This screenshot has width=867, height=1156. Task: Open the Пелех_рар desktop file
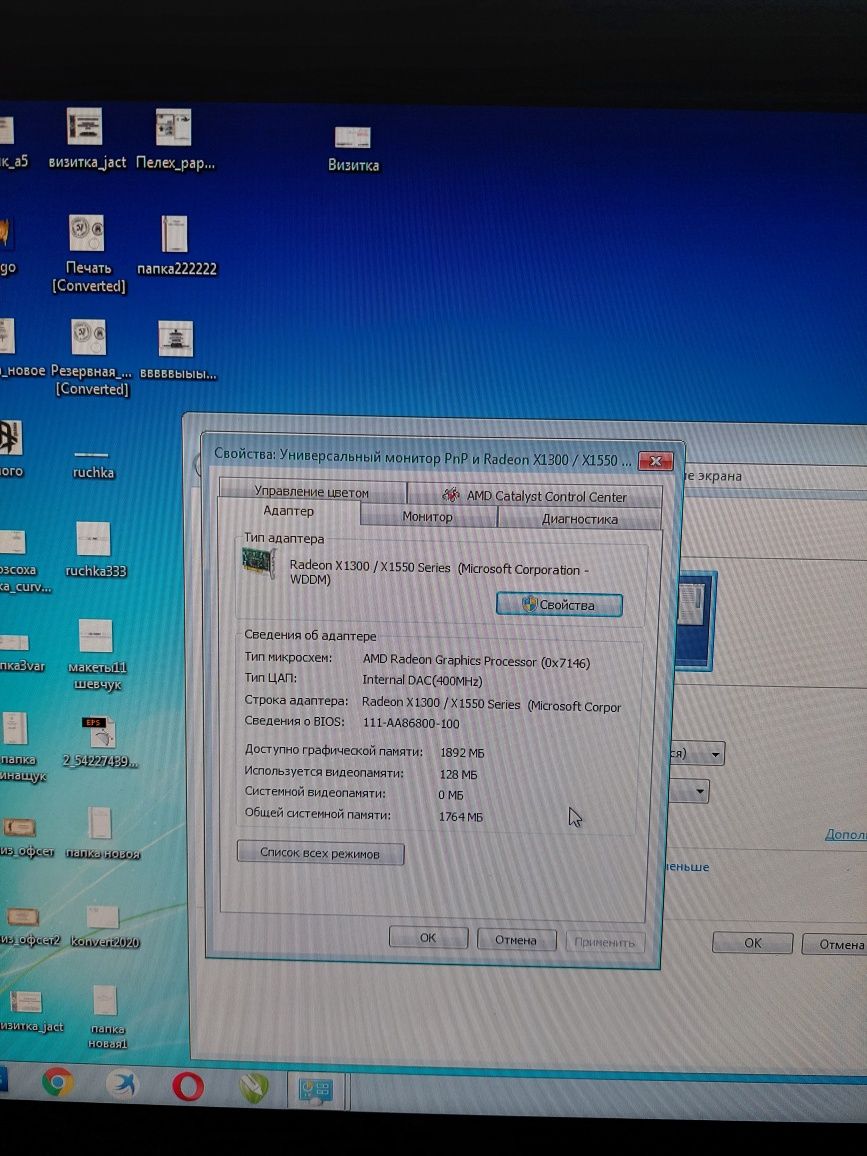[175, 139]
